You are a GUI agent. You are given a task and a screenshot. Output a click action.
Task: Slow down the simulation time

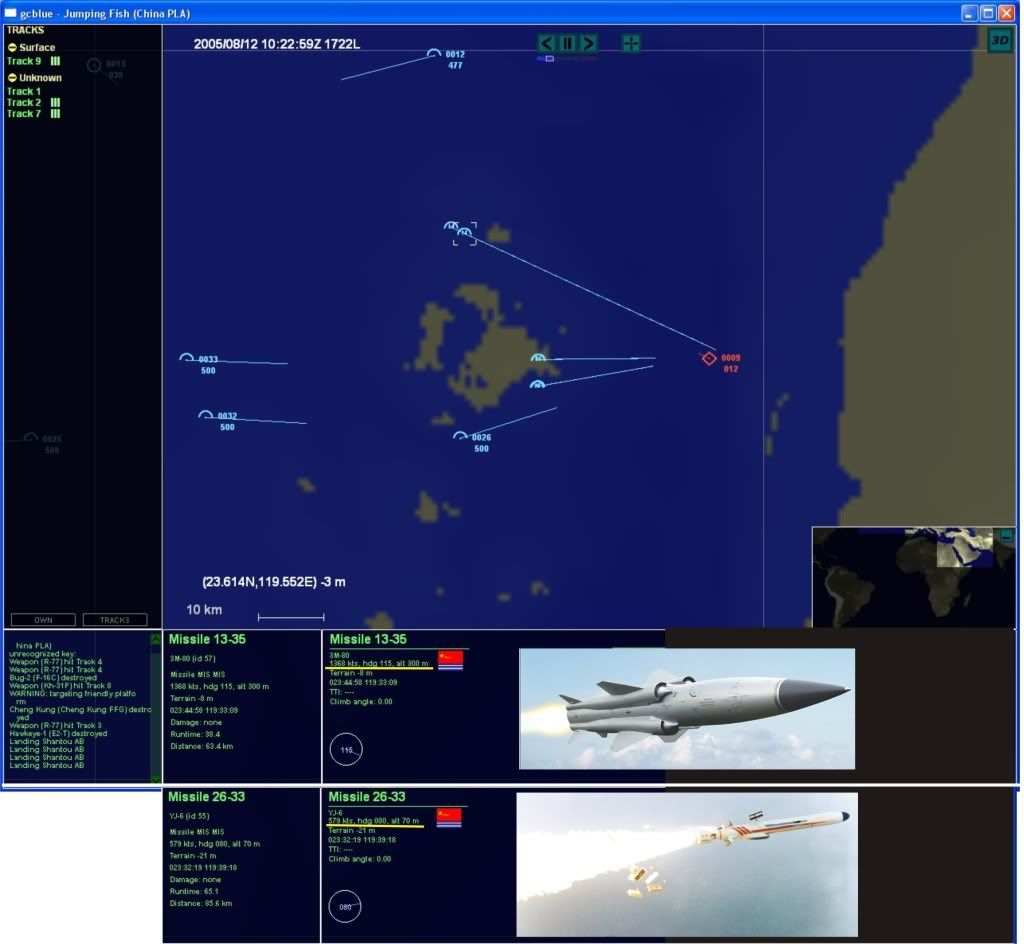pyautogui.click(x=546, y=43)
